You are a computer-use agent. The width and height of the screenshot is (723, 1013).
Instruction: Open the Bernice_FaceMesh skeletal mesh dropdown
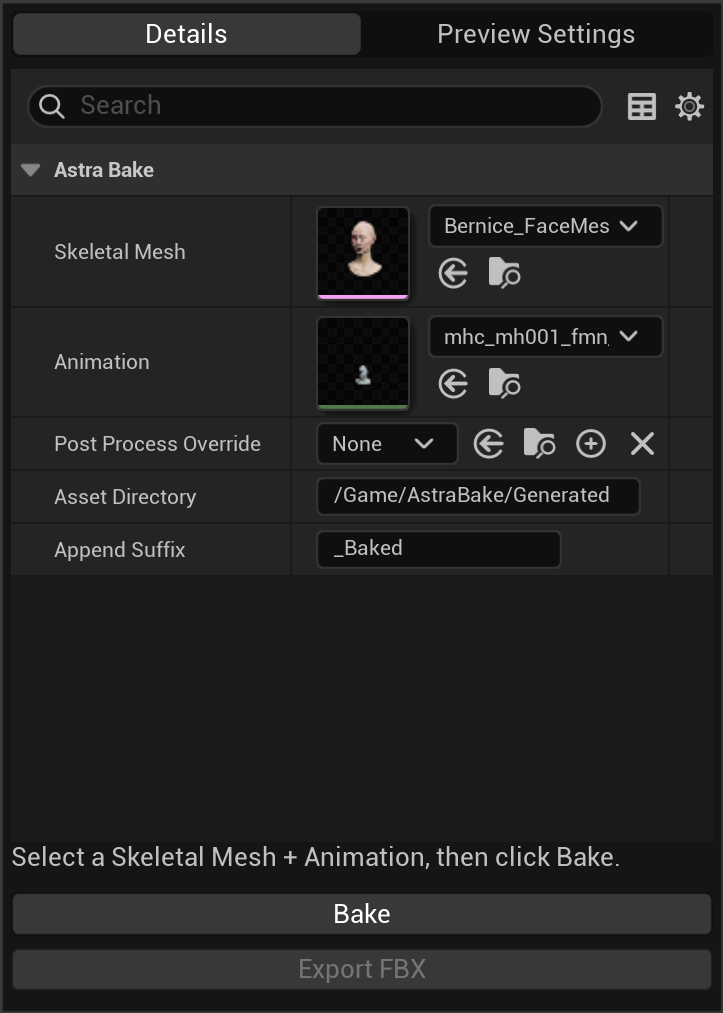tap(545, 226)
